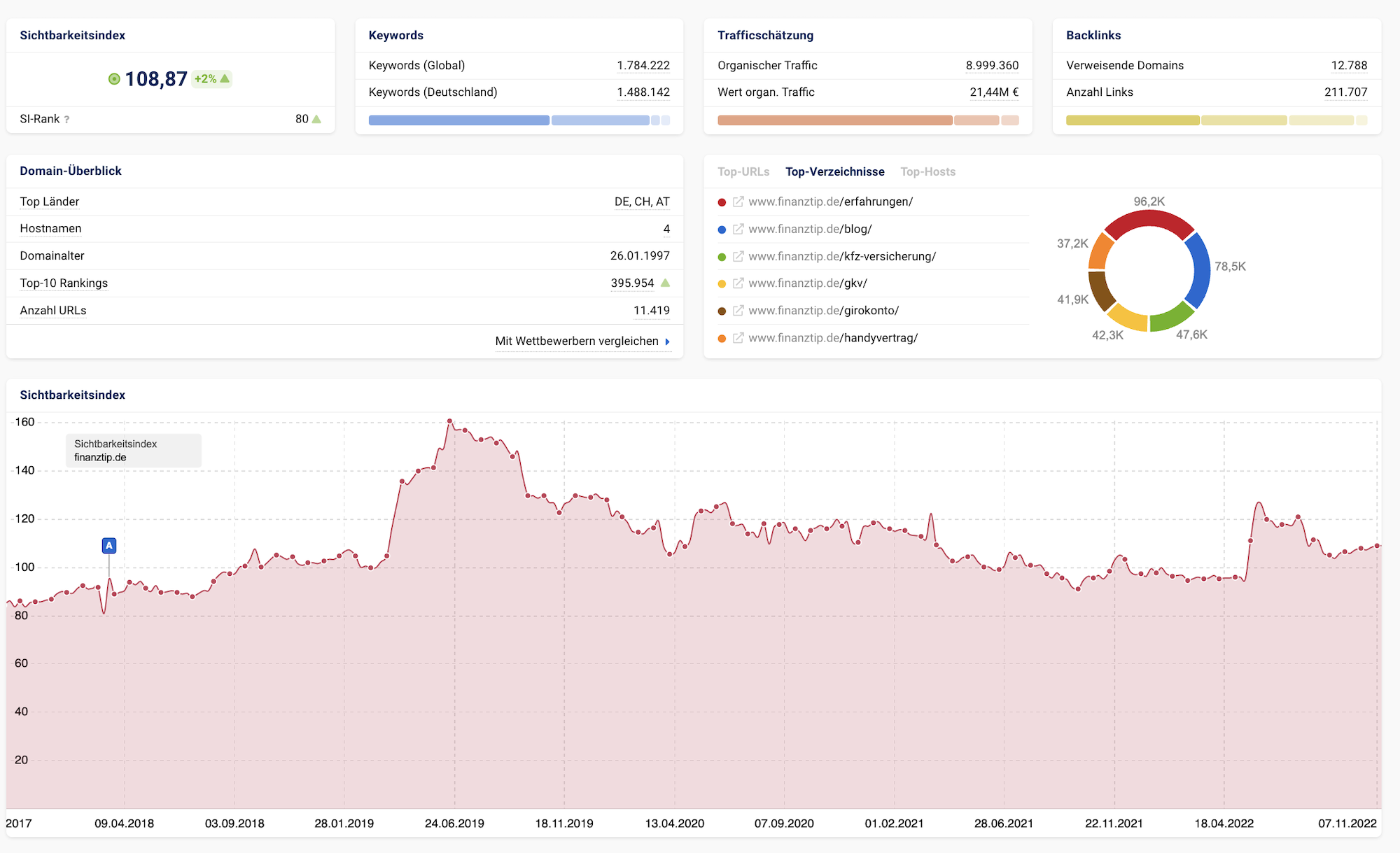Open www.finanztip.de/handyvertrag/ directory link
Viewport: 1400px width, 853px height.
pos(833,338)
